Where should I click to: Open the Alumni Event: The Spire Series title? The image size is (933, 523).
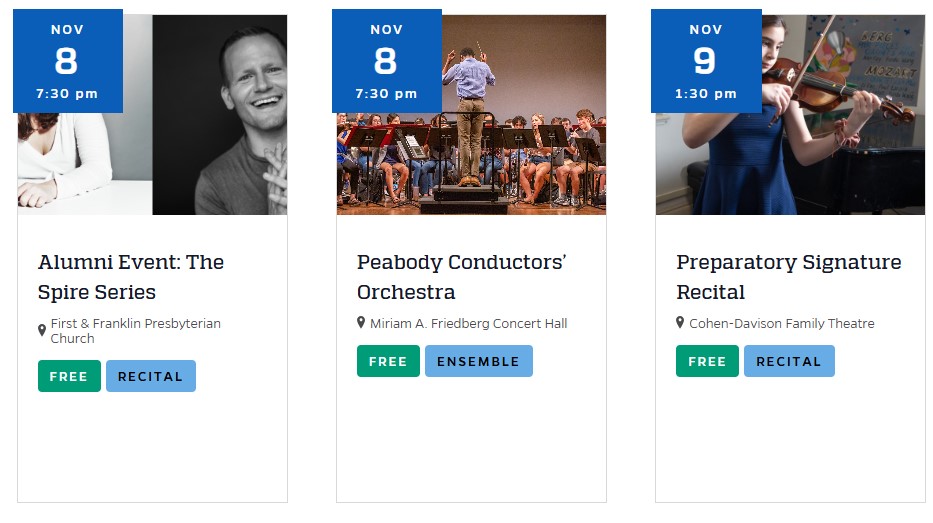pyautogui.click(x=131, y=277)
